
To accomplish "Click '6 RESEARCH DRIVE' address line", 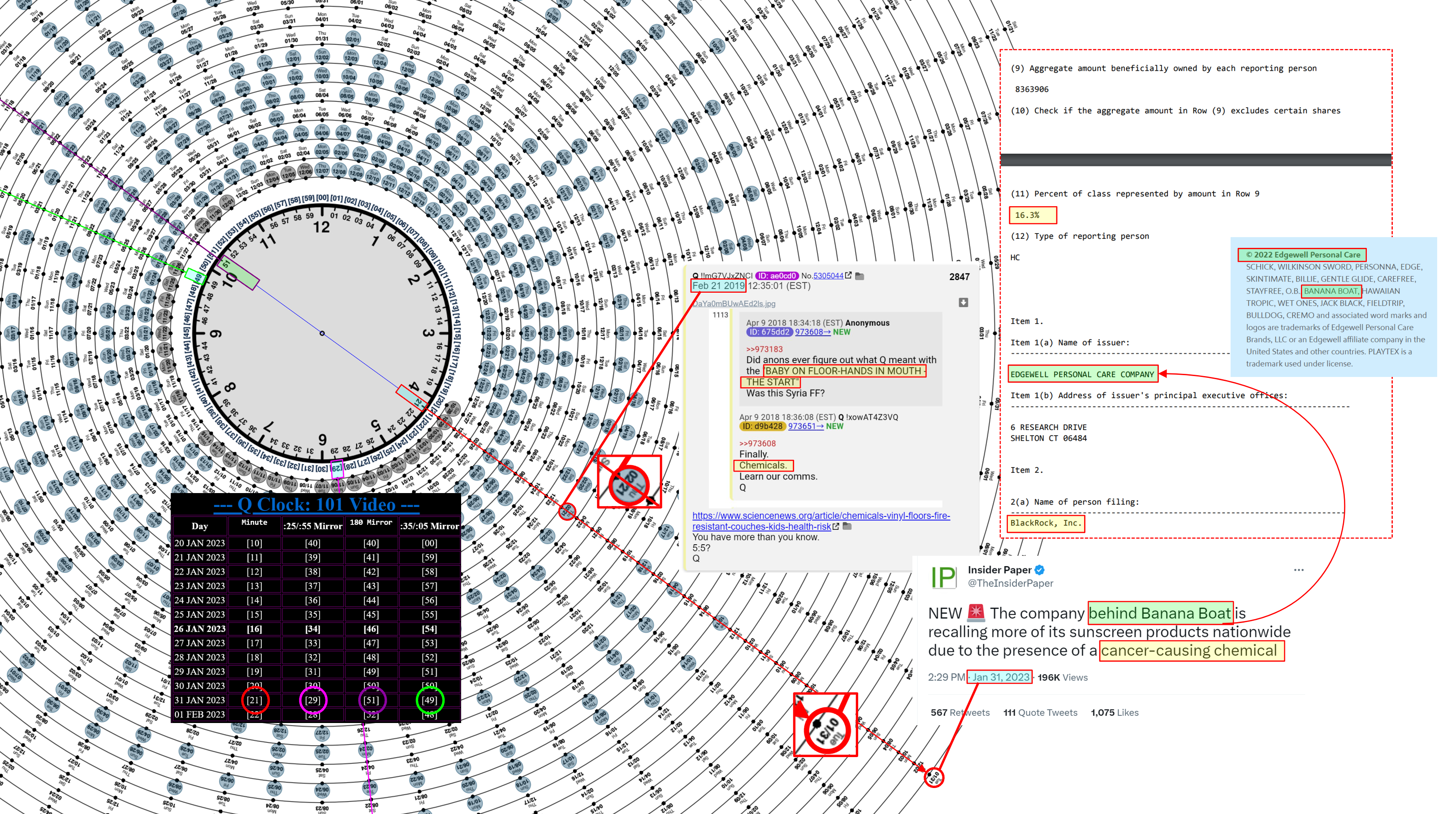I will (x=1049, y=427).
